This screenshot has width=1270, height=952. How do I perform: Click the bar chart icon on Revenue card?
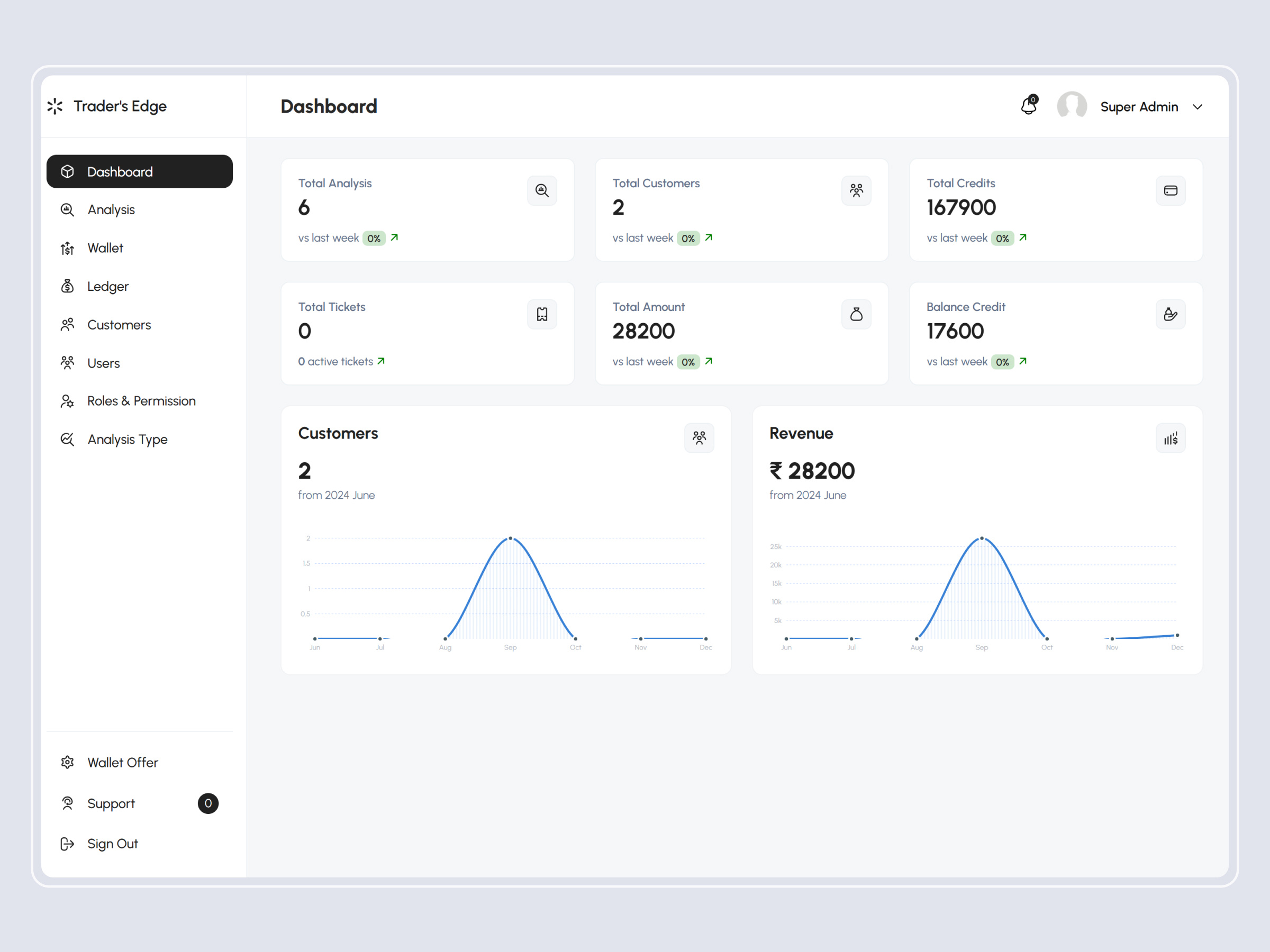point(1170,438)
